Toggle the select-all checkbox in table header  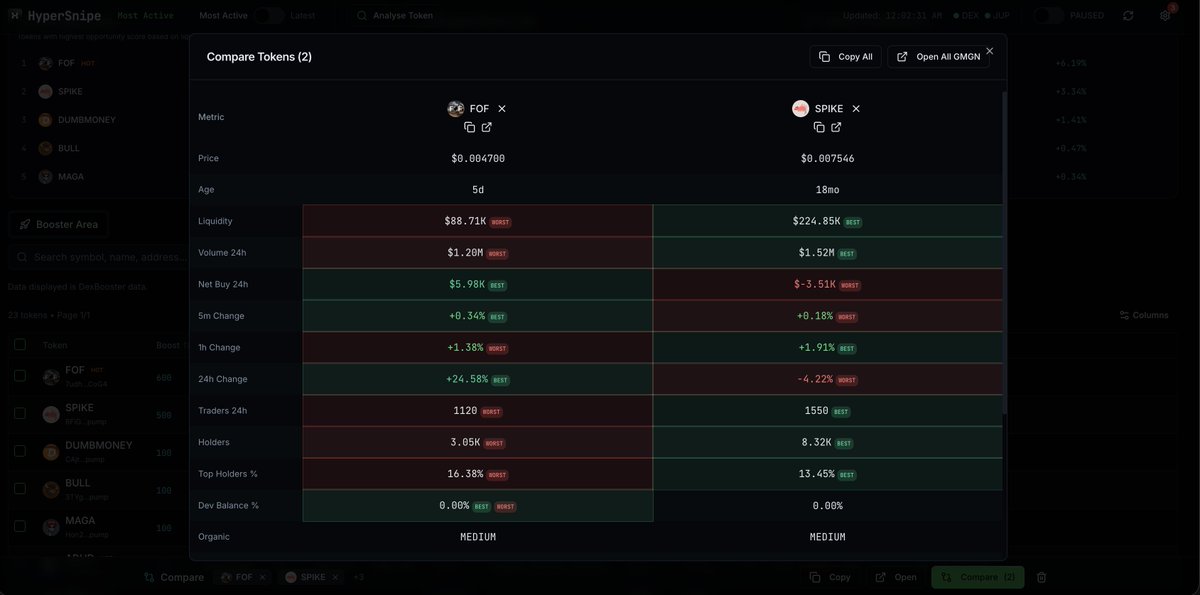click(20, 344)
